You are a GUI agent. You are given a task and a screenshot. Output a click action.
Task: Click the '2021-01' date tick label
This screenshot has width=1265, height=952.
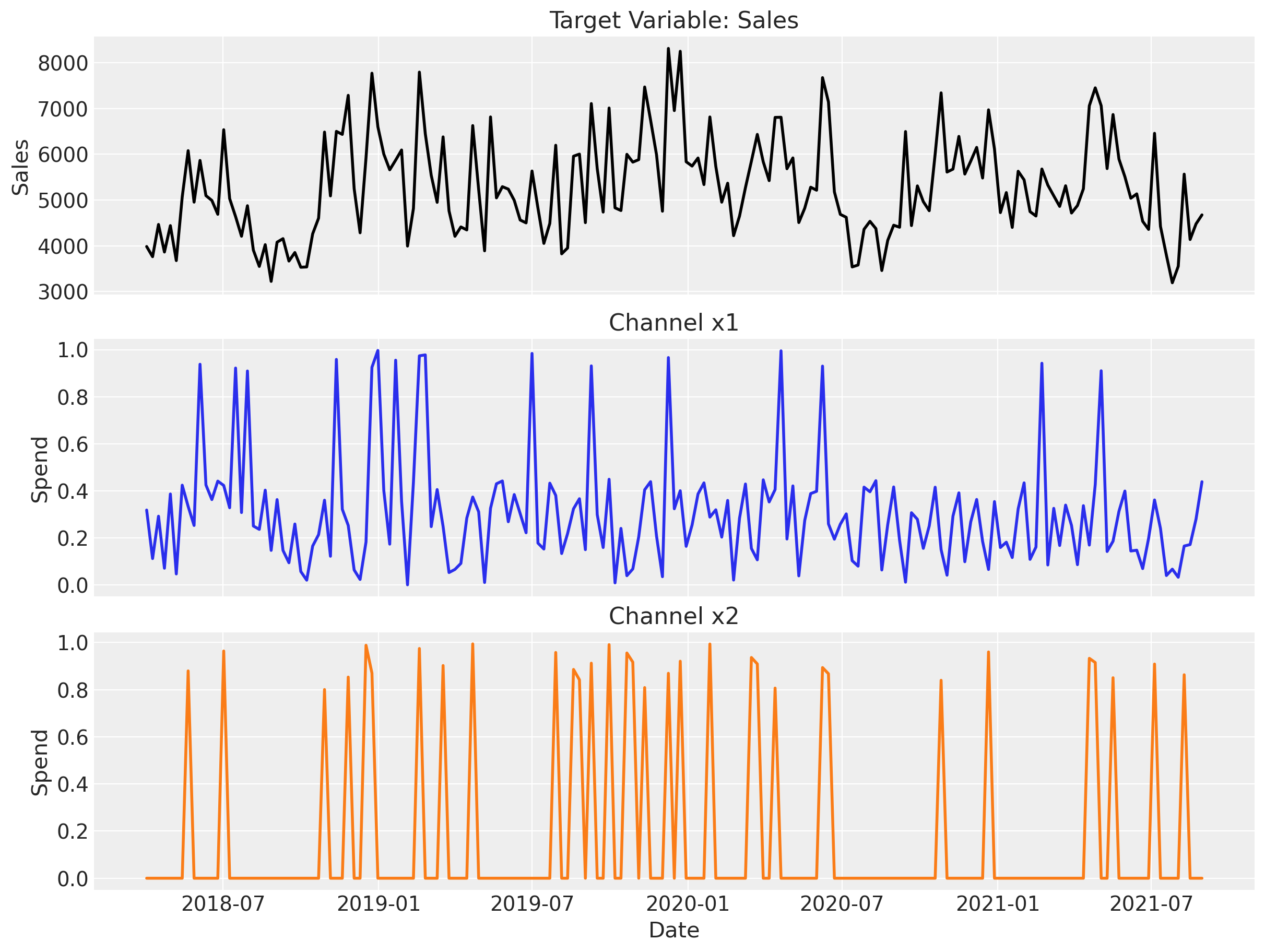tap(997, 903)
